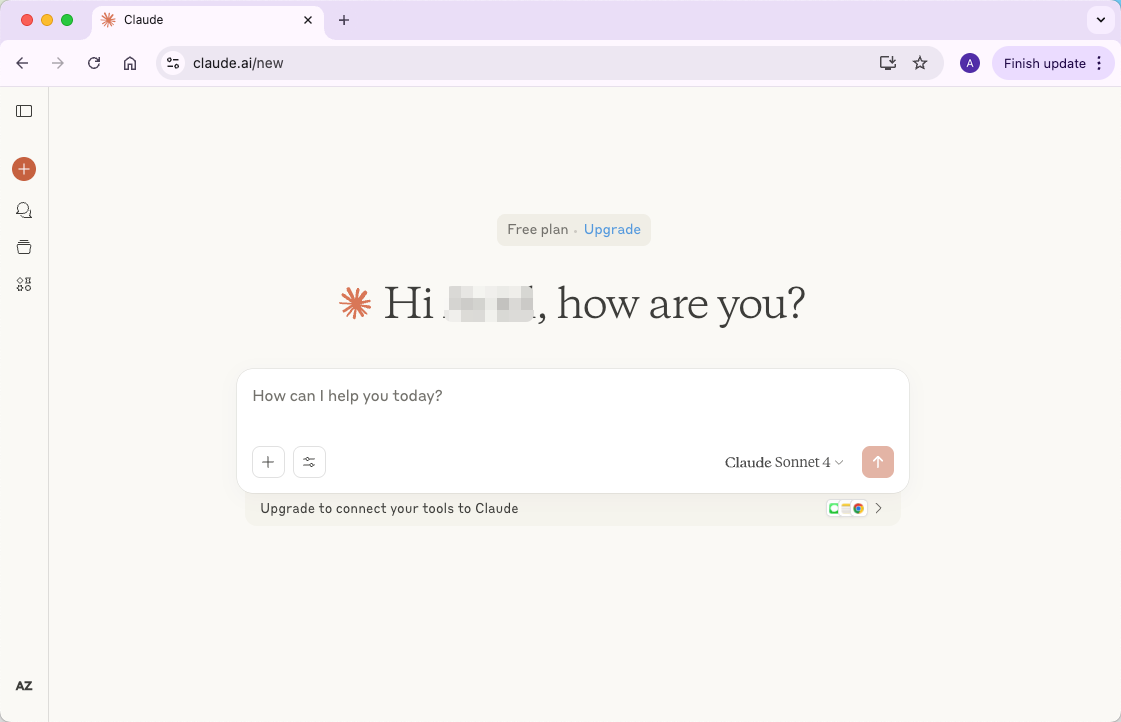This screenshot has height=722, width=1121.
Task: Click the Claude starburst logo by the greeting
Action: [355, 304]
